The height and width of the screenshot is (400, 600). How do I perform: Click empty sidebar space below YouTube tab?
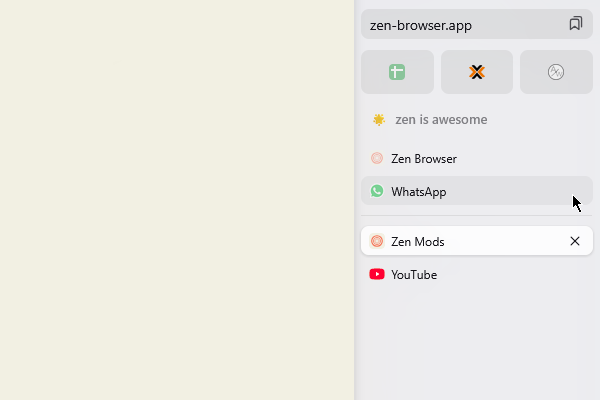tap(477, 344)
